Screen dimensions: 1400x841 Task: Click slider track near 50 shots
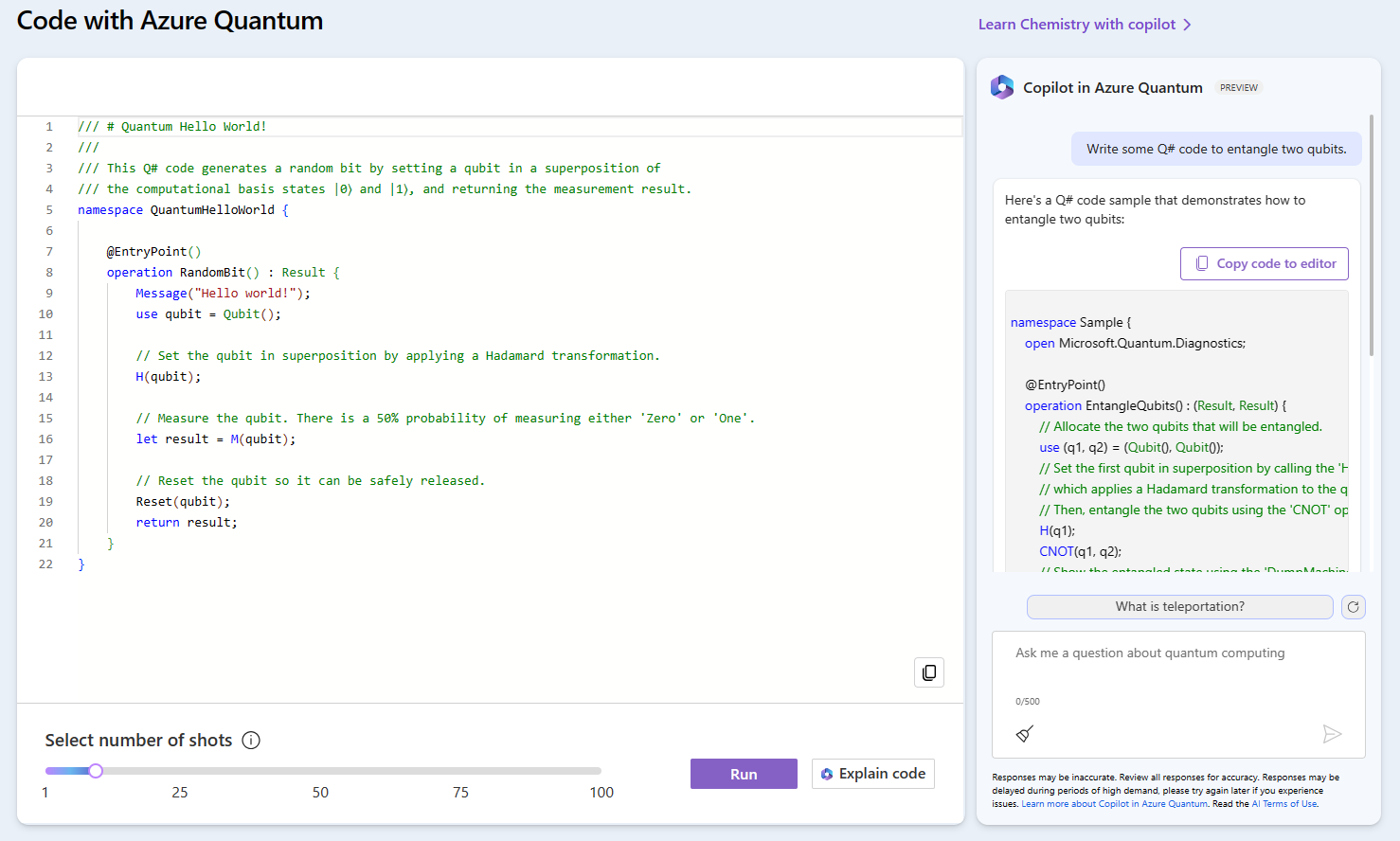(321, 771)
